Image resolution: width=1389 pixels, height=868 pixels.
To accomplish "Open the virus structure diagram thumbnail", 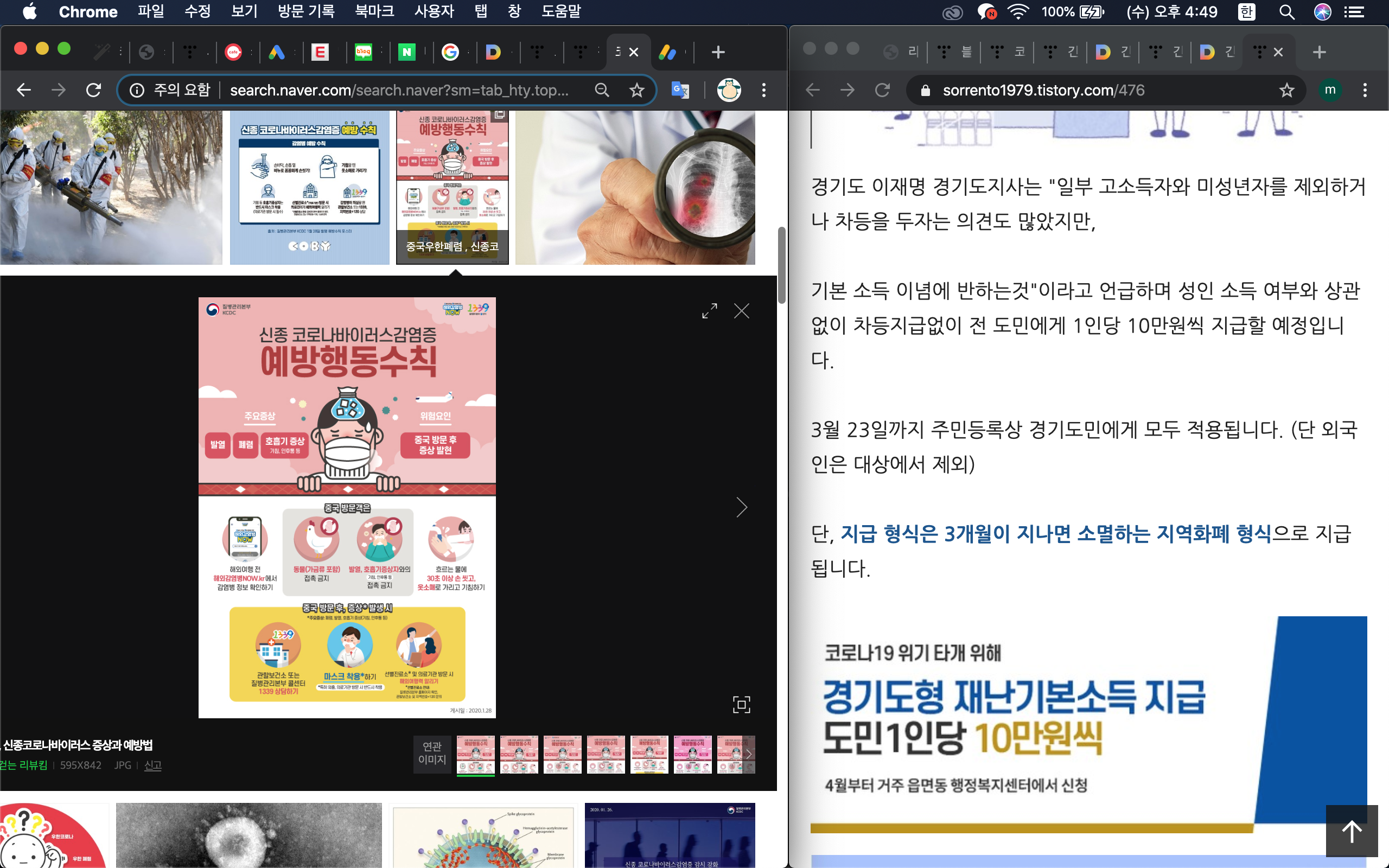I will [483, 835].
